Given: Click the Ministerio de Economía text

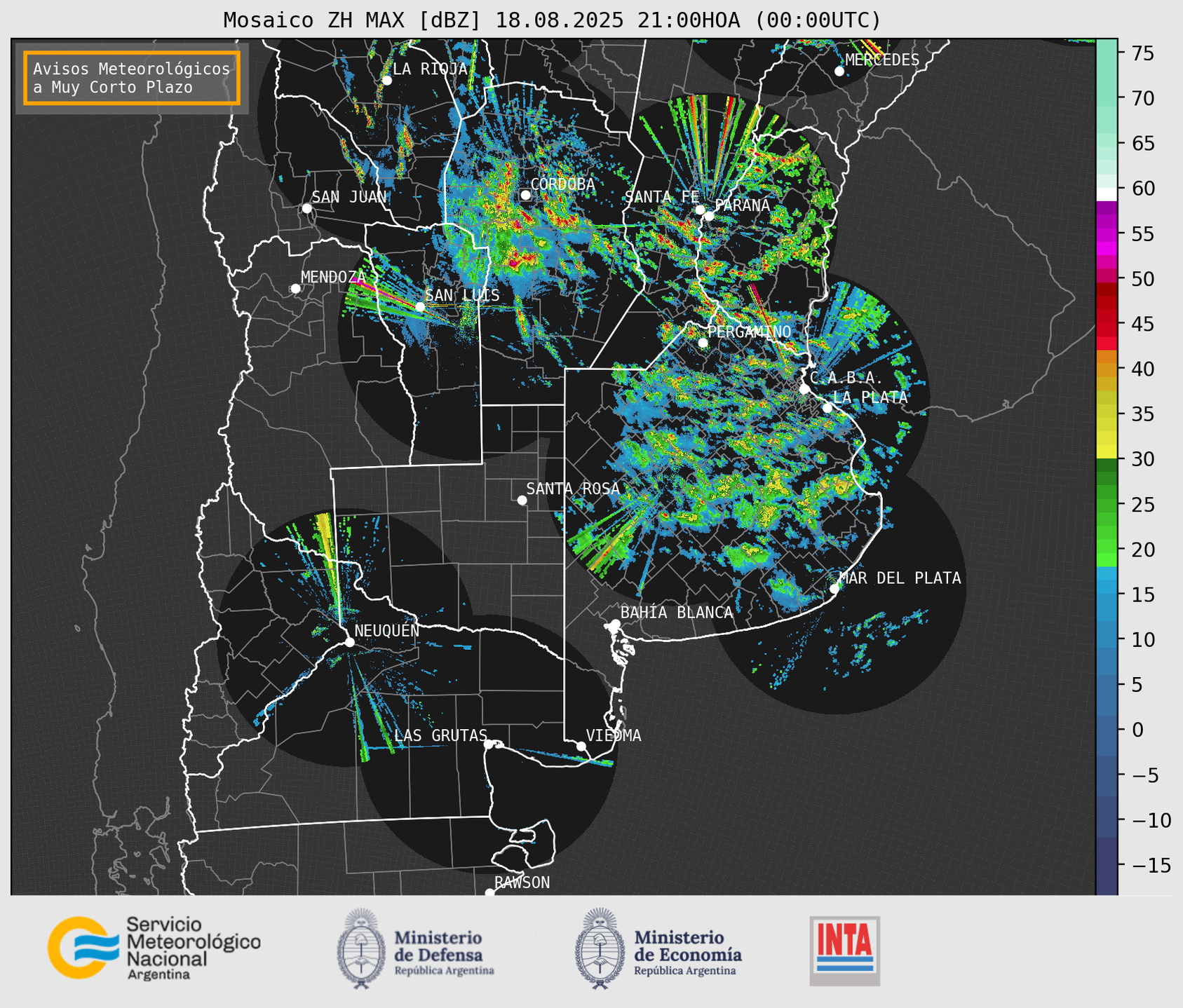Looking at the screenshot, I should pos(688,953).
